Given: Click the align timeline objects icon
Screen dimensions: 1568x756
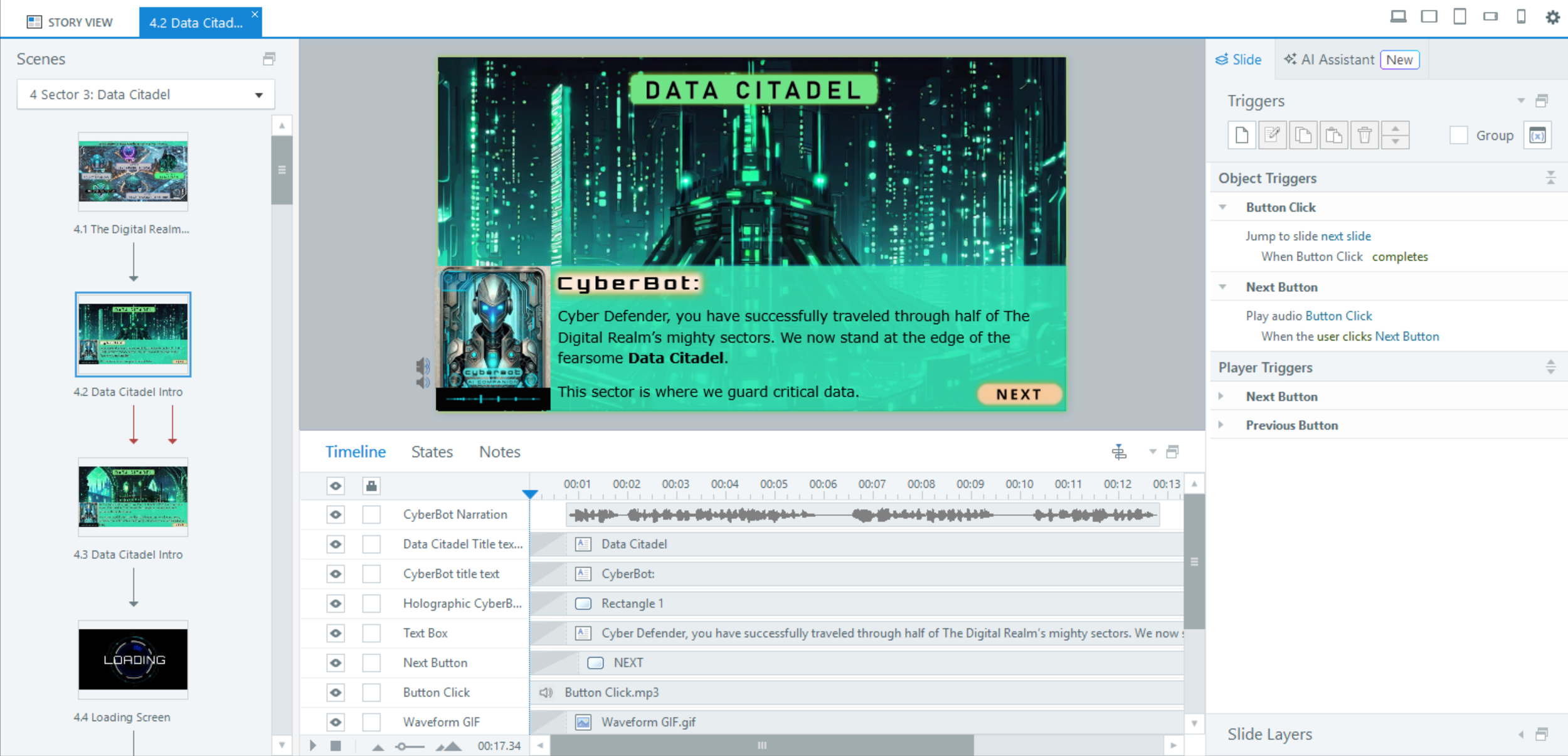Looking at the screenshot, I should coord(1119,452).
